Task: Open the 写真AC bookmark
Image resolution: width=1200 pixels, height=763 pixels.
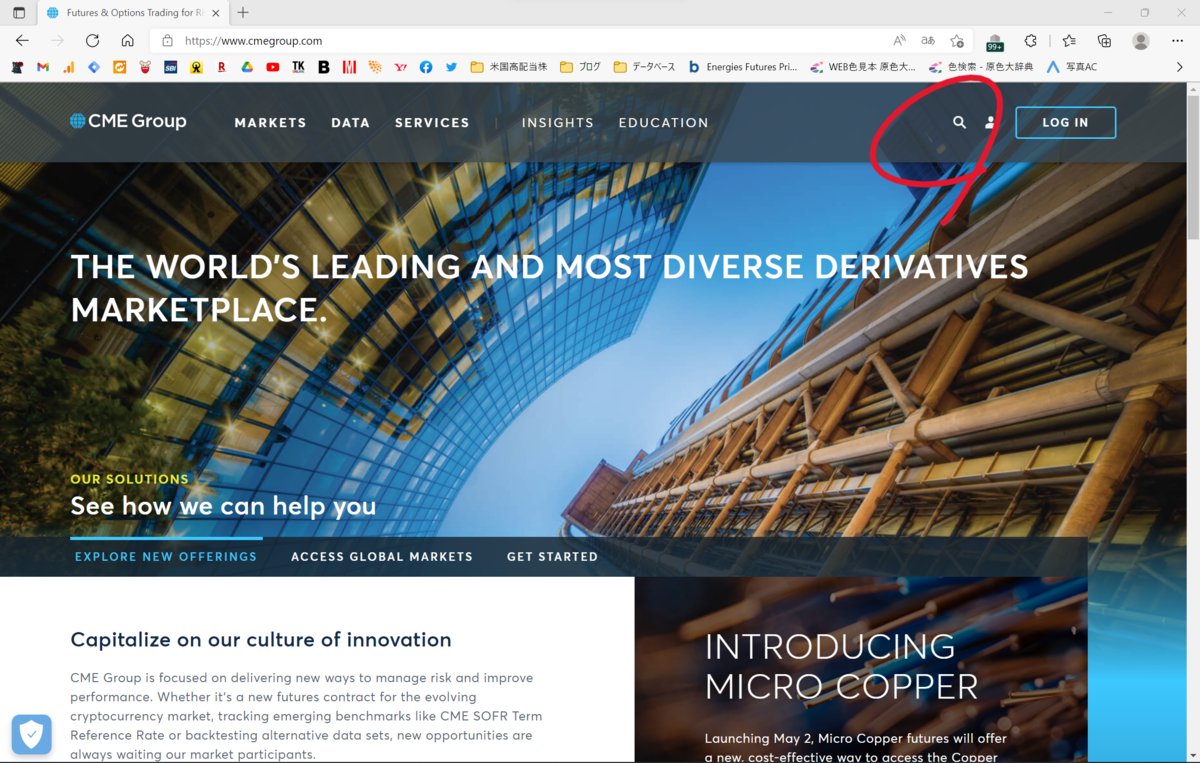Action: (x=1071, y=67)
